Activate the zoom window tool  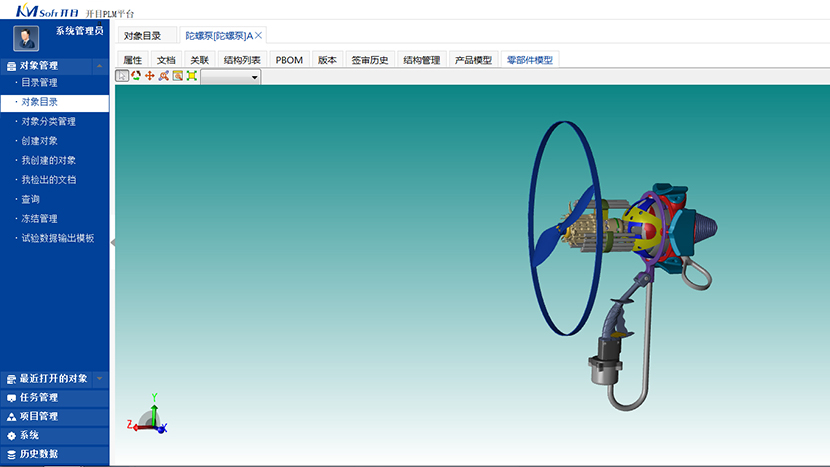tap(177, 76)
